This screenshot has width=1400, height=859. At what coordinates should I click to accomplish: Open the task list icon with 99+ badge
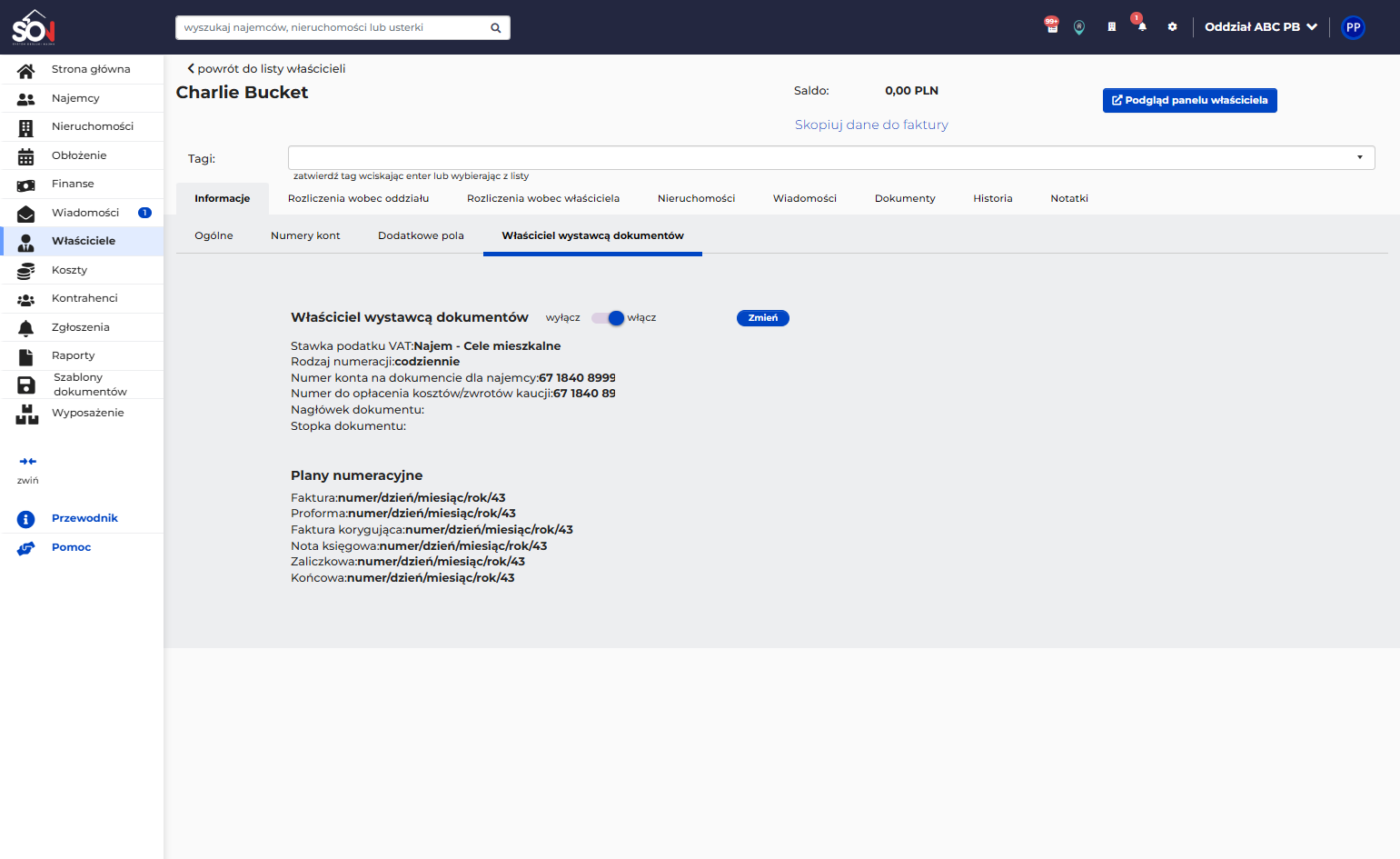(1052, 26)
